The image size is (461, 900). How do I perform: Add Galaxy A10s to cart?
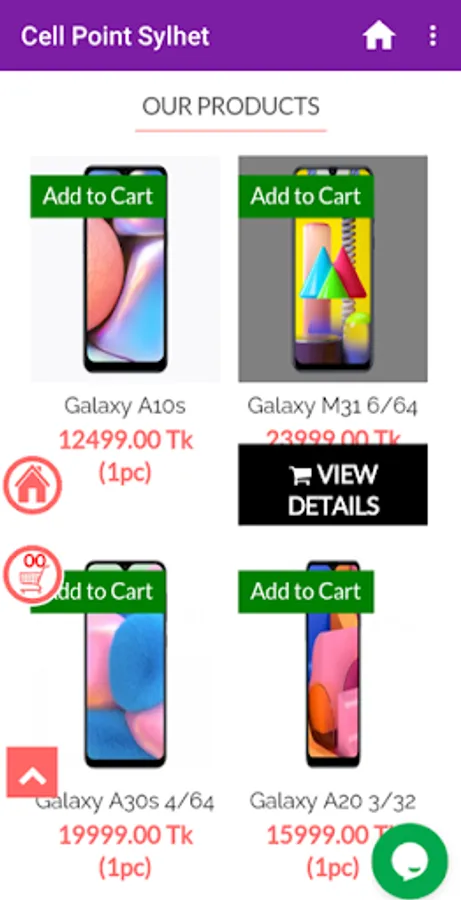point(98,196)
